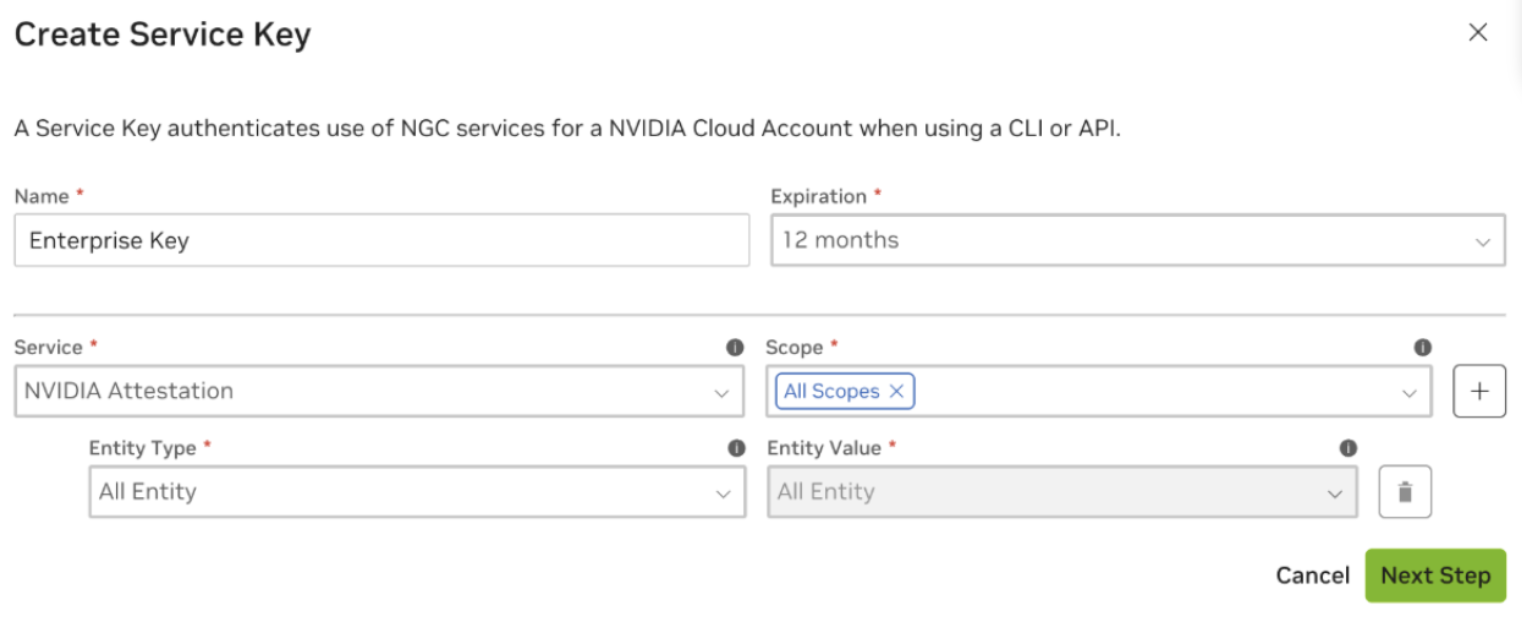Click the green Next Step button
The height and width of the screenshot is (628, 1522).
point(1435,576)
